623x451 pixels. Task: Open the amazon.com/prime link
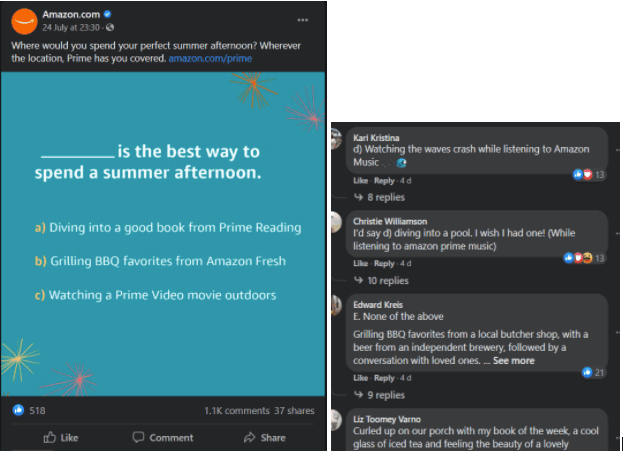pos(210,58)
